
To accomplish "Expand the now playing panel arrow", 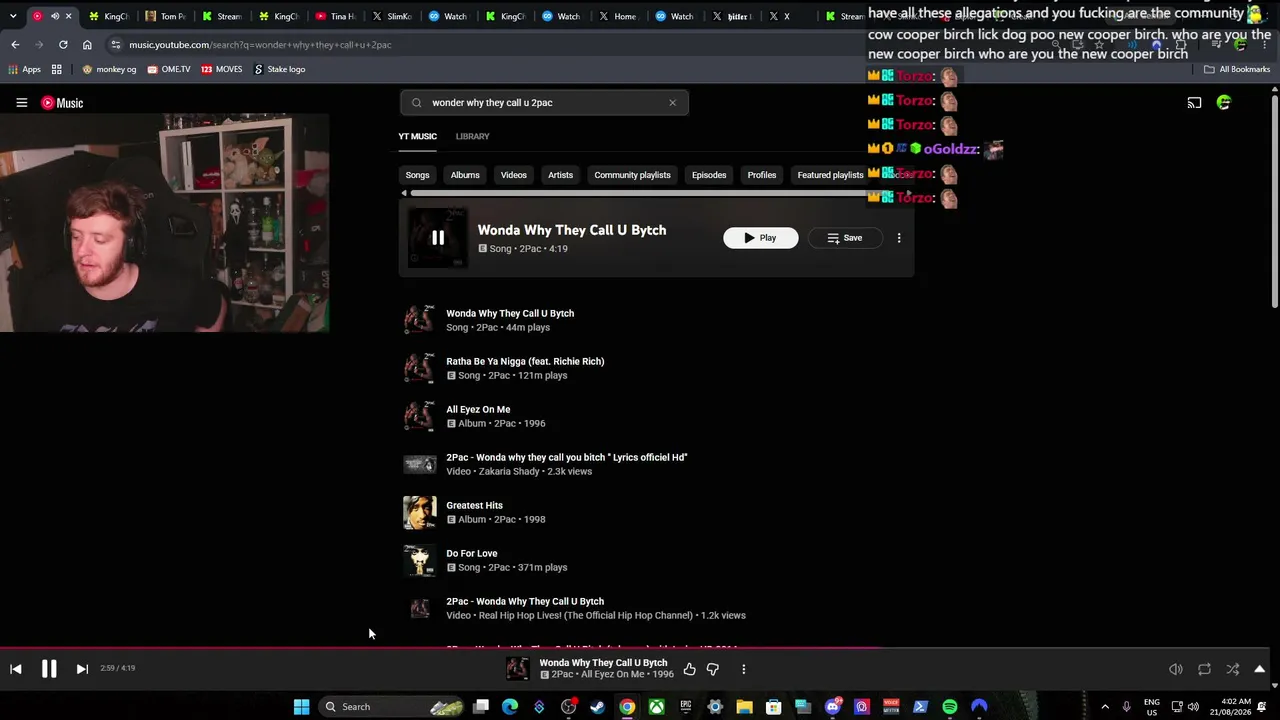I will (x=1260, y=669).
